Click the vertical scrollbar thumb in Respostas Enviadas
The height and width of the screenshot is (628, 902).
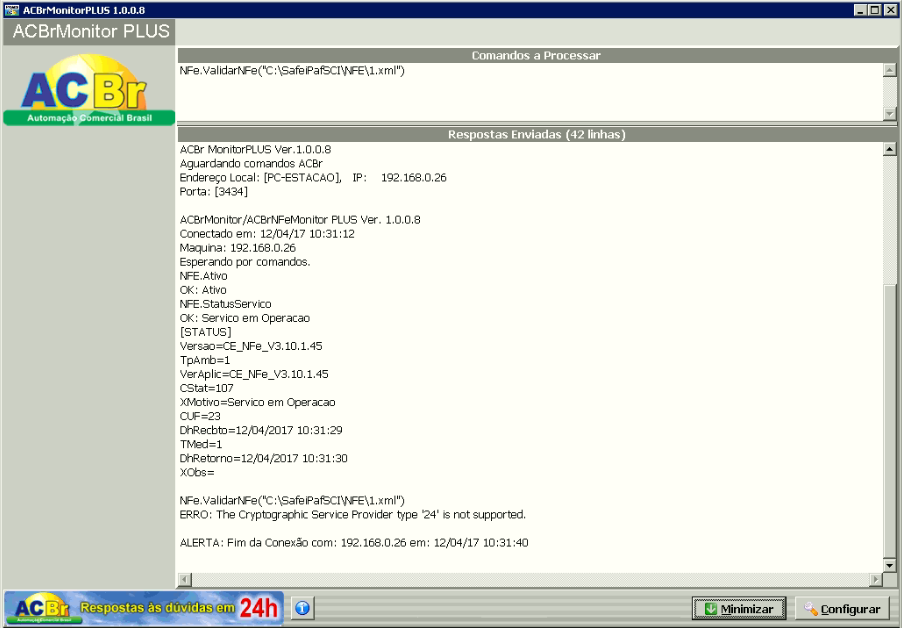(x=889, y=421)
